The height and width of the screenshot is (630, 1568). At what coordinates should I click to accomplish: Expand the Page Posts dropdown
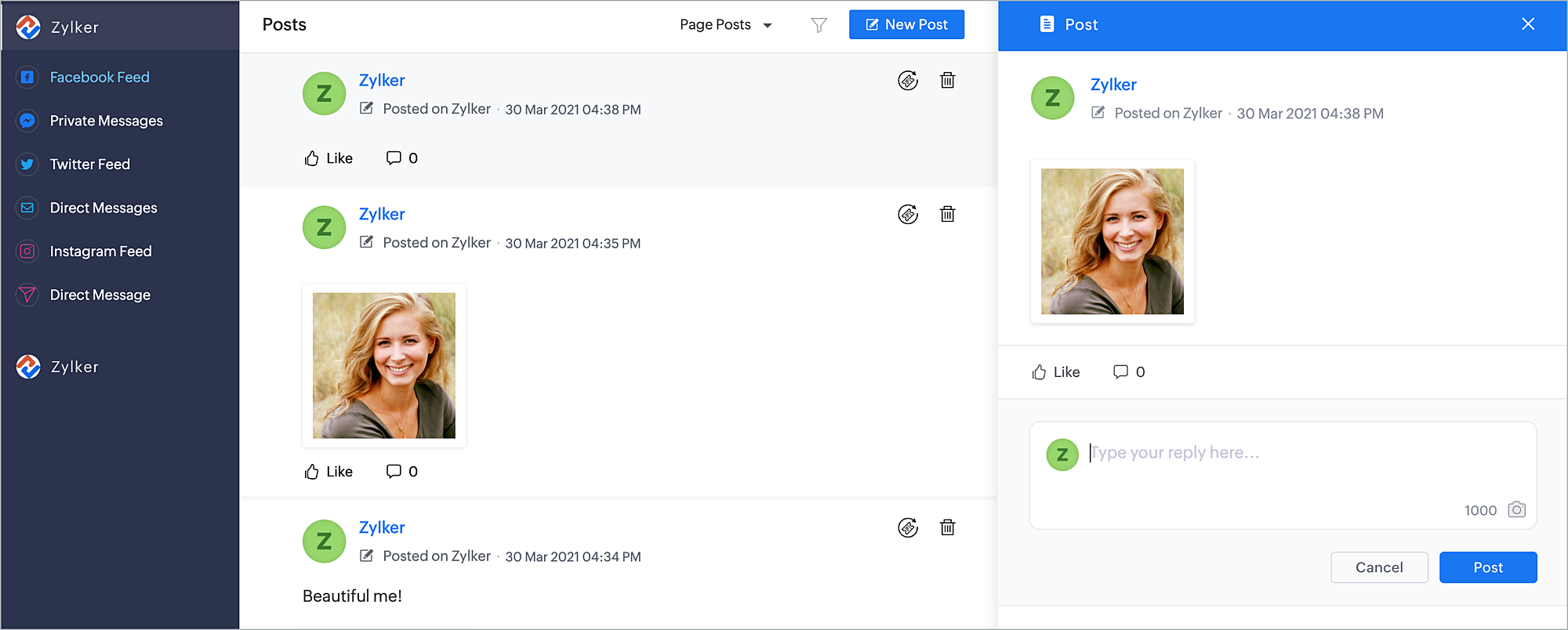725,25
